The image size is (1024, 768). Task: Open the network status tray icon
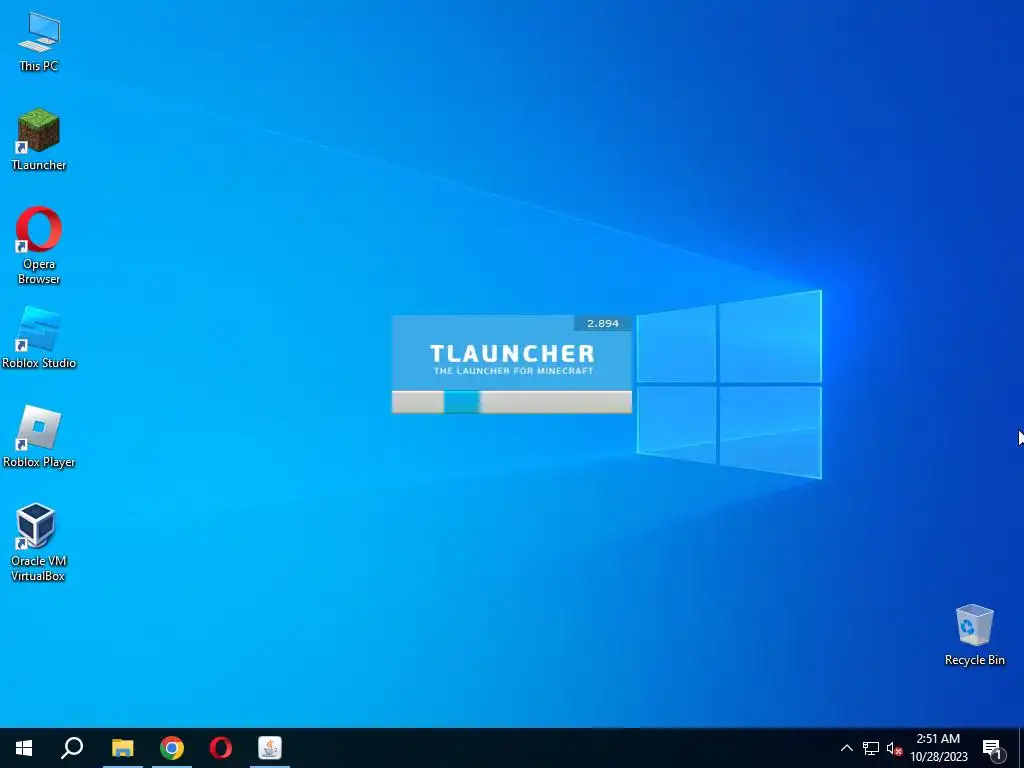(x=871, y=748)
